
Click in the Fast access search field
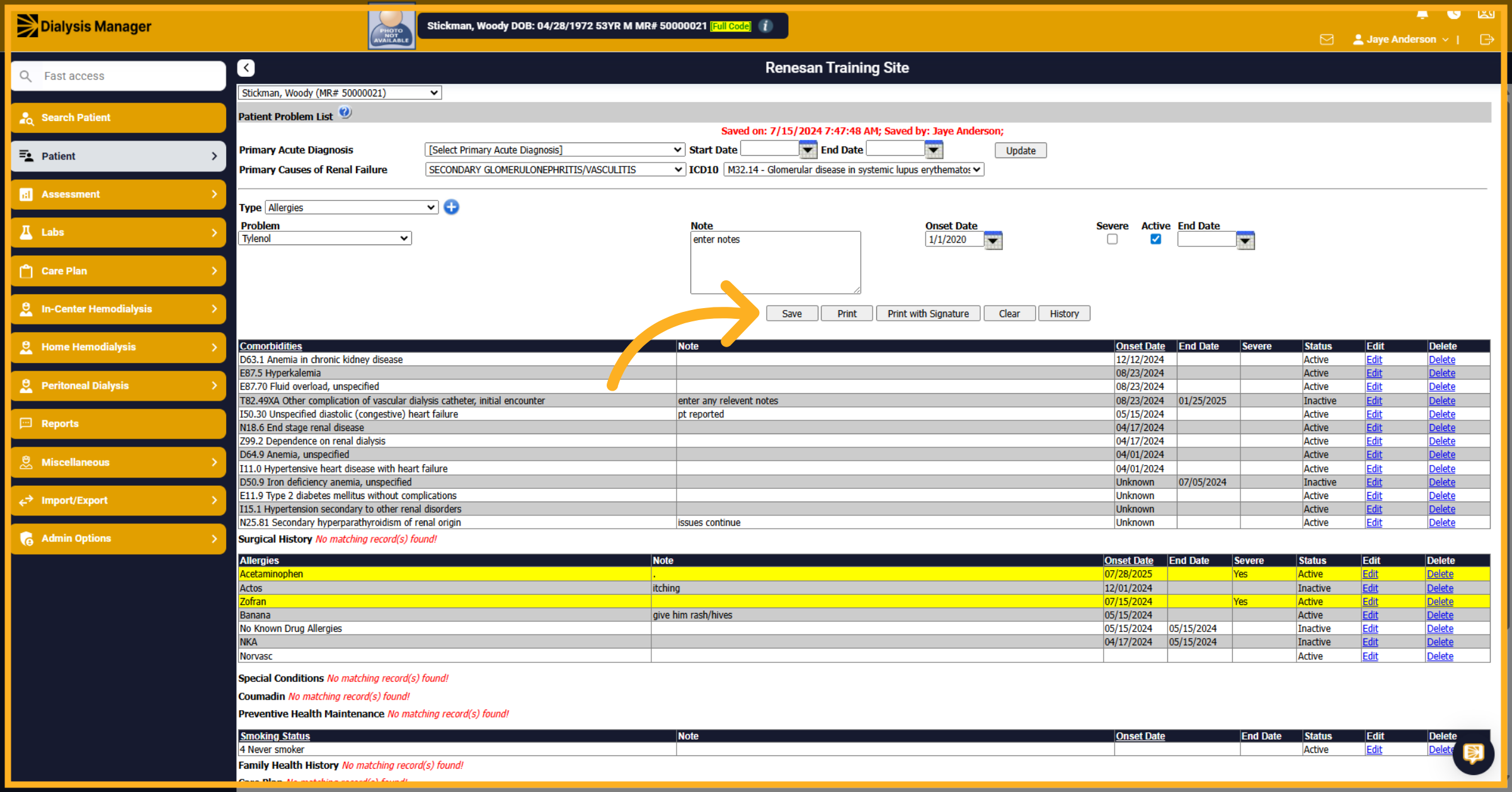(118, 76)
